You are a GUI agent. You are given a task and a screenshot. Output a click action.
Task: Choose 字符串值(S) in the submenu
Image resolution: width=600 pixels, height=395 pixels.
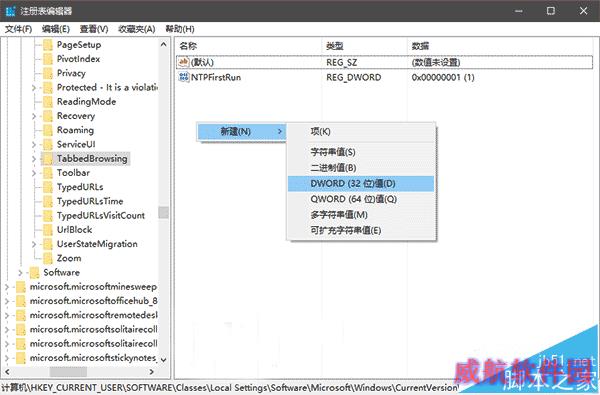tap(361, 152)
